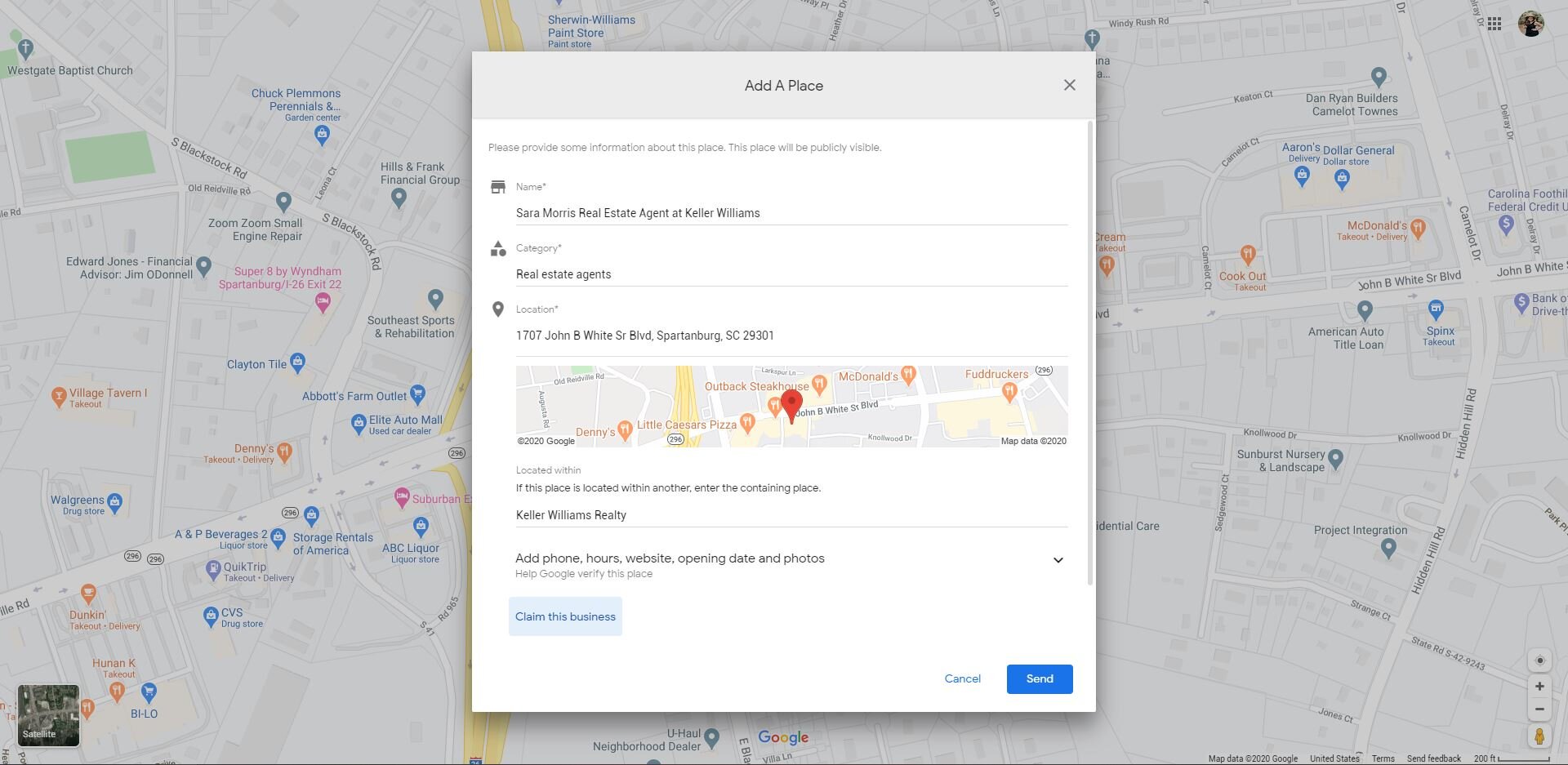1568x765 pixels.
Task: Click Spinx gas station pin
Action: (1436, 309)
